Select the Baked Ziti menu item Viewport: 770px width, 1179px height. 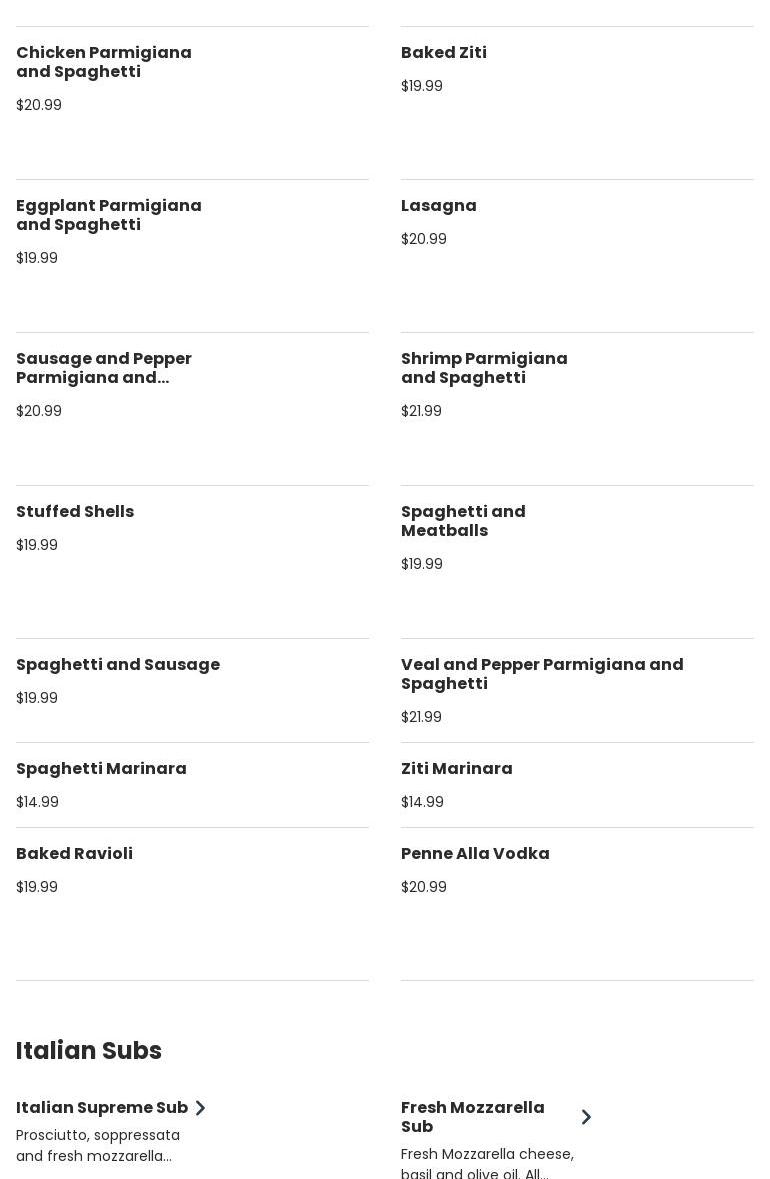coord(444,53)
